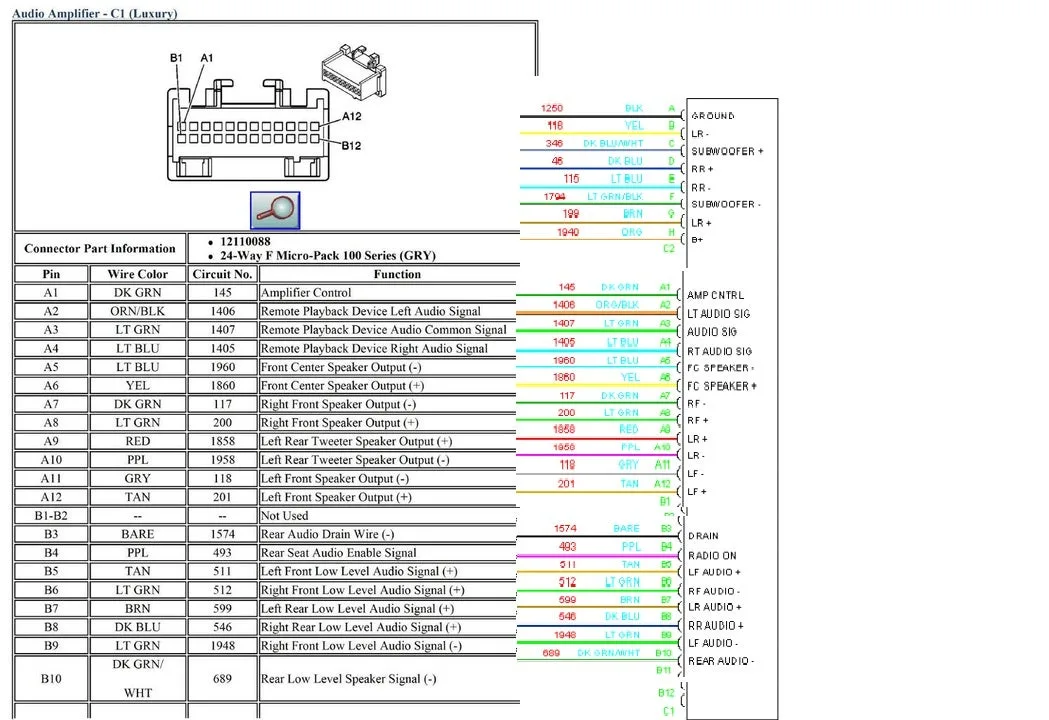The image size is (1049, 720).
Task: Click the Not Used function cell
Action: pyautogui.click(x=390, y=516)
